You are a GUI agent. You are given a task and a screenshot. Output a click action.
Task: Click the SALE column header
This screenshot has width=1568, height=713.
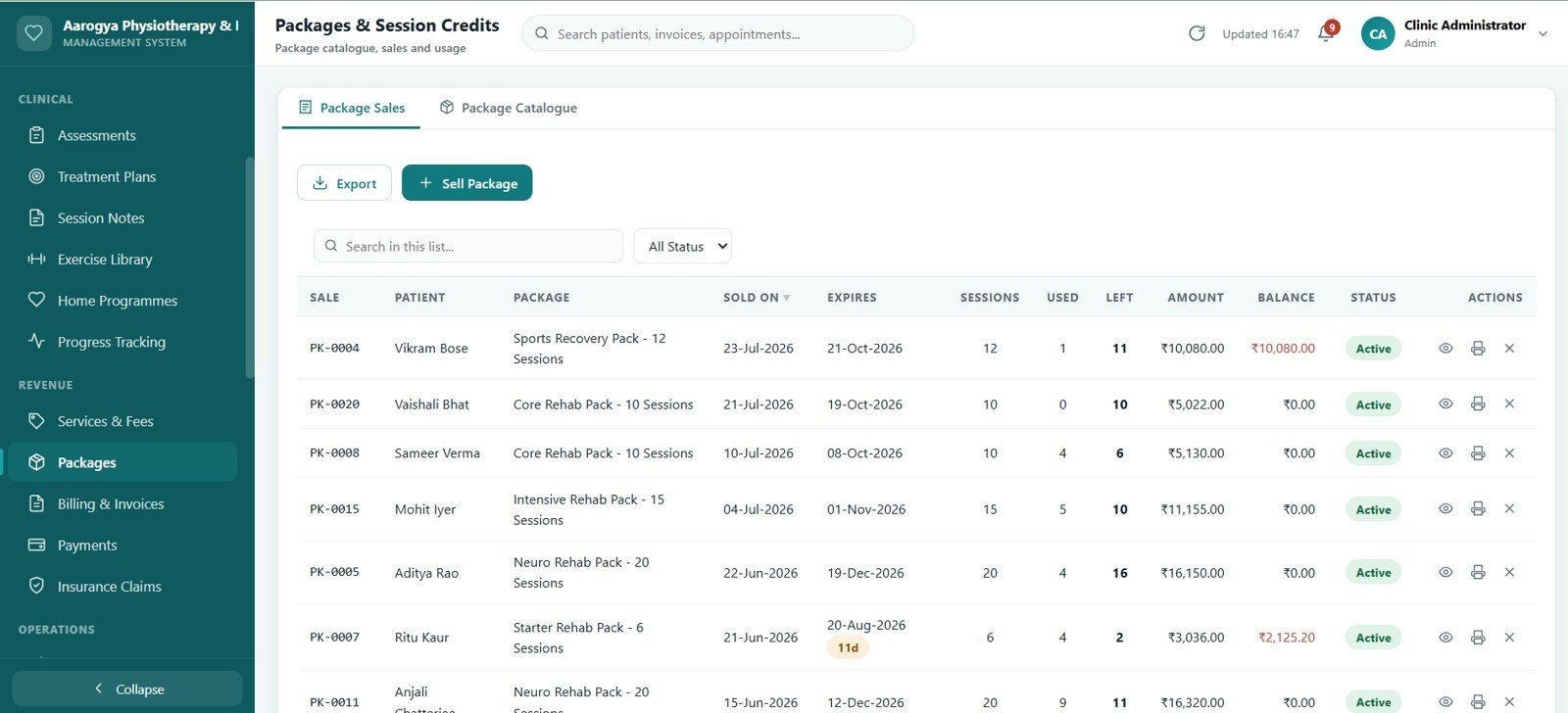pos(324,298)
